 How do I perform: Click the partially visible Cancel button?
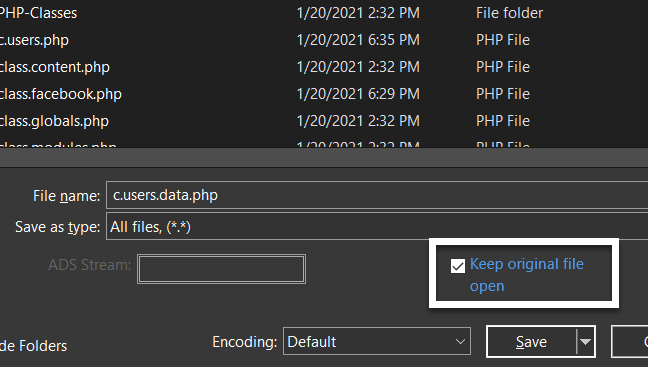click(x=630, y=341)
